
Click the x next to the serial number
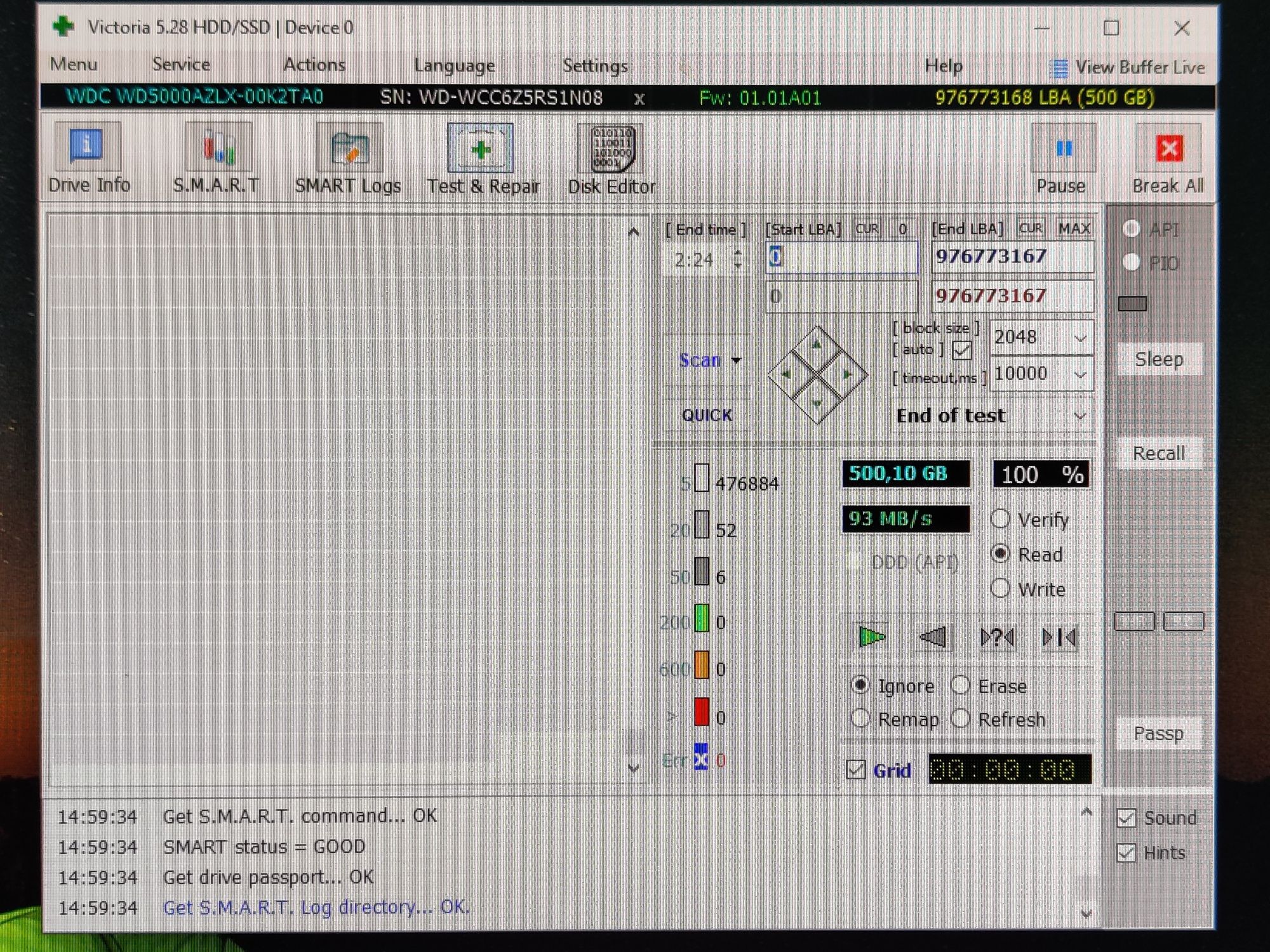639,98
